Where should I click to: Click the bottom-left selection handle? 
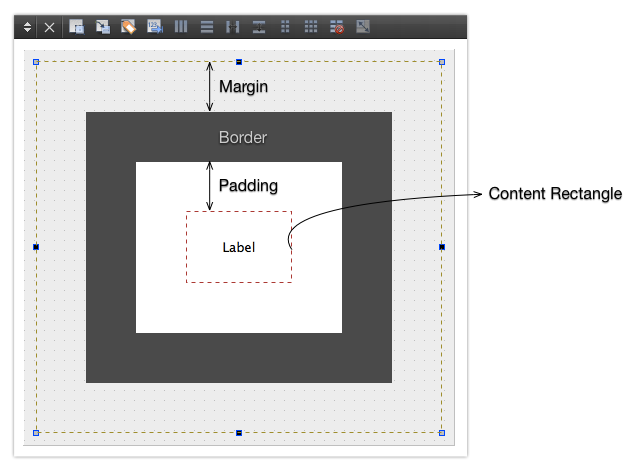point(36,433)
